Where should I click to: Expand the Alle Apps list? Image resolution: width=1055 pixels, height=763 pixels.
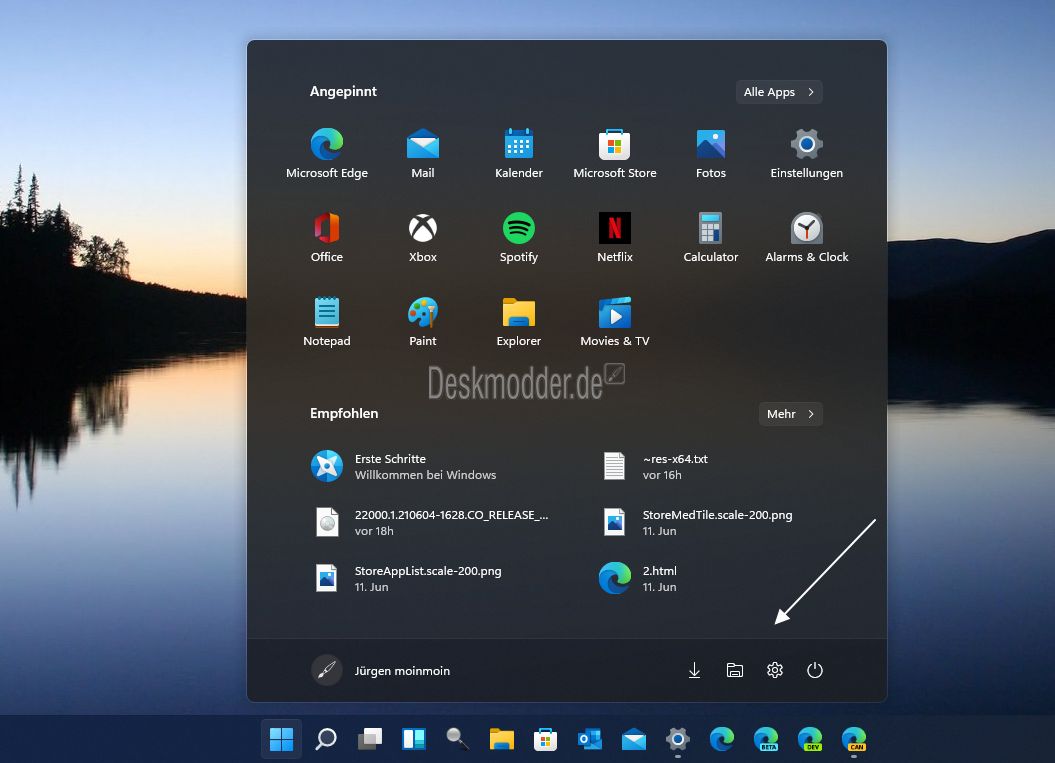tap(779, 92)
